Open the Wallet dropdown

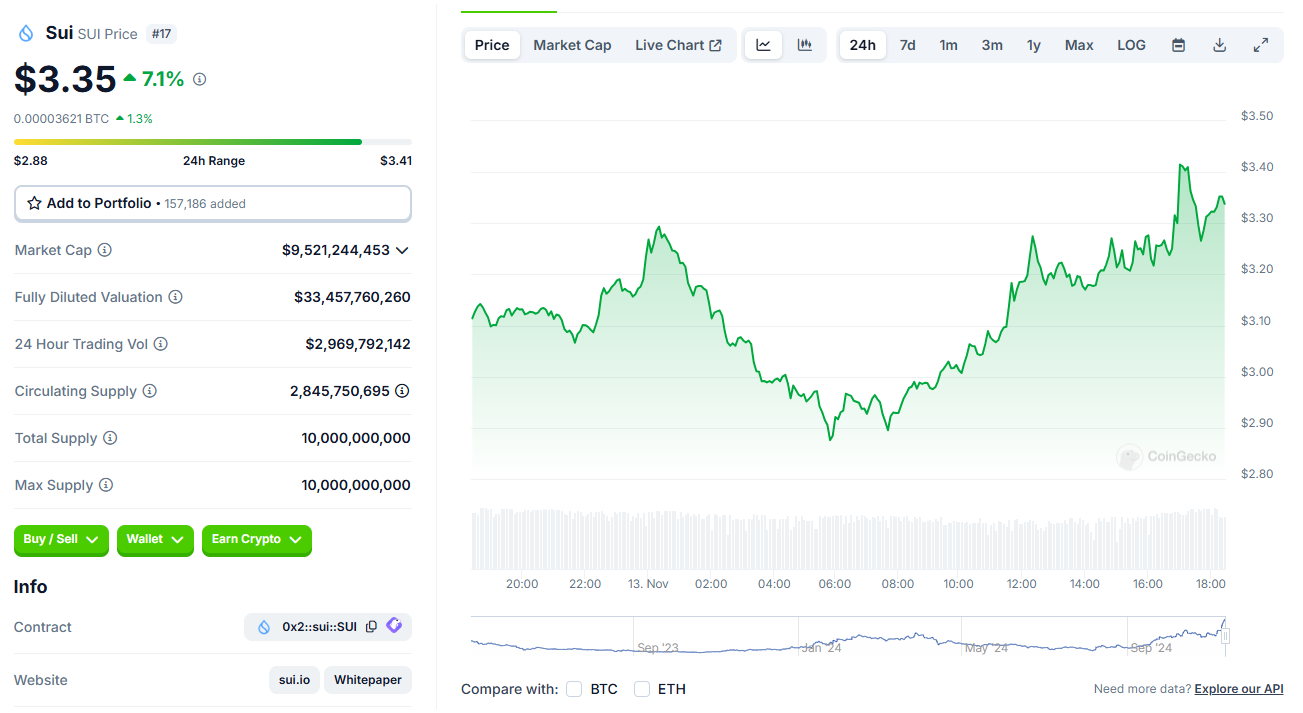coord(155,540)
